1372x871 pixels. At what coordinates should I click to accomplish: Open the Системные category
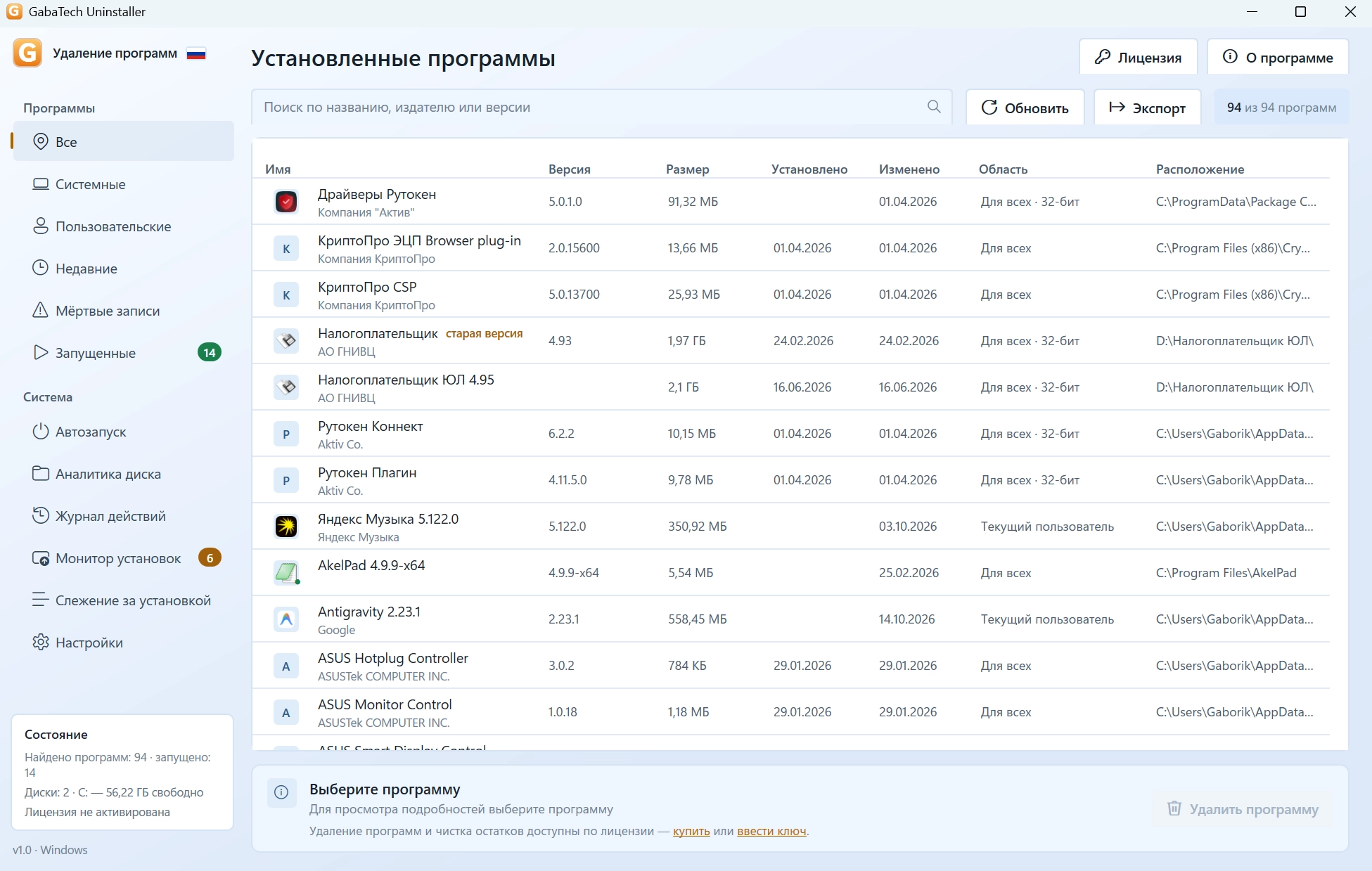pos(124,183)
